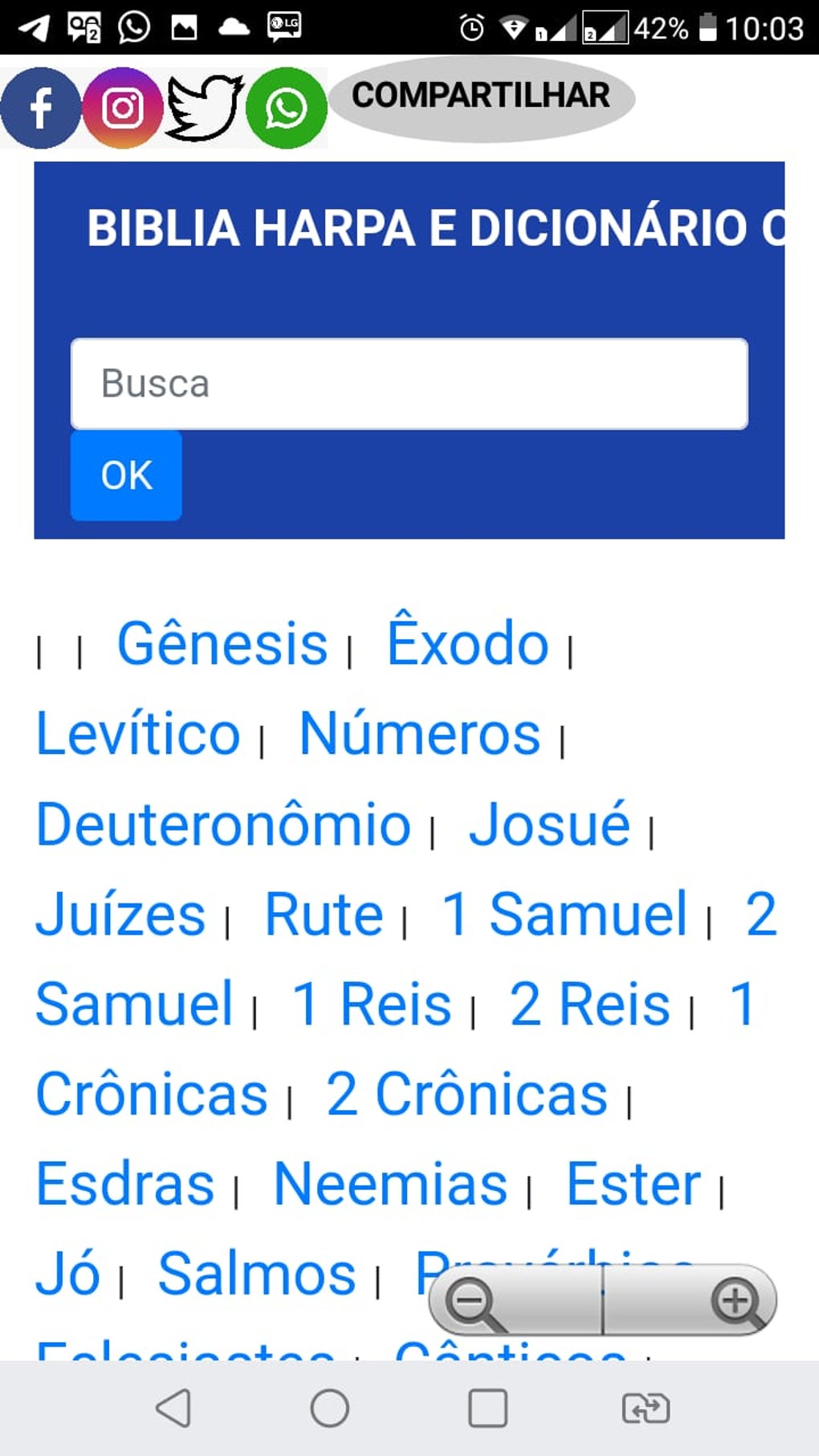Choose the 2 Crônicas link

[x=467, y=1095]
